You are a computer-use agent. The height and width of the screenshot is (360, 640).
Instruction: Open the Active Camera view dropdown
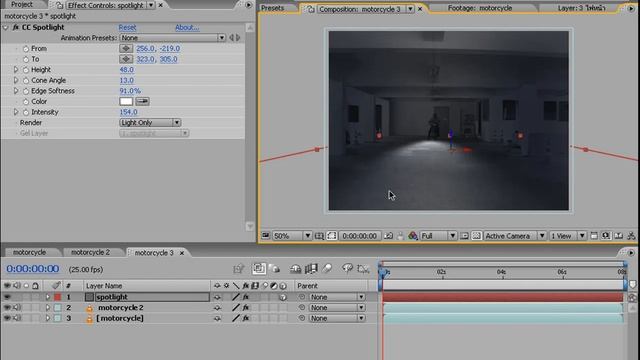(x=515, y=236)
